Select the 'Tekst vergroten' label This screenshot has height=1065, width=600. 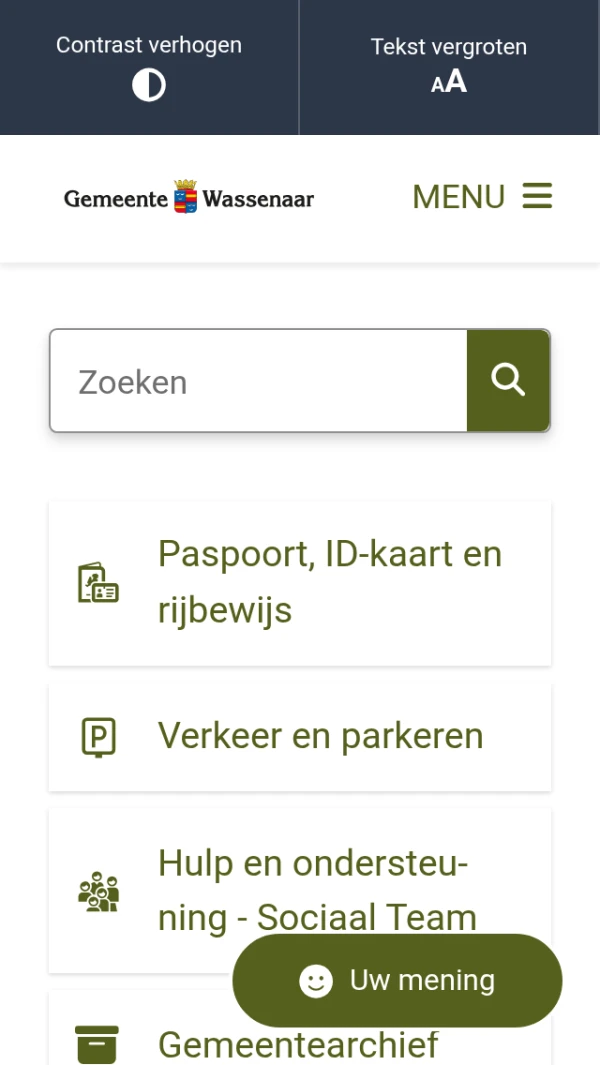click(x=449, y=47)
